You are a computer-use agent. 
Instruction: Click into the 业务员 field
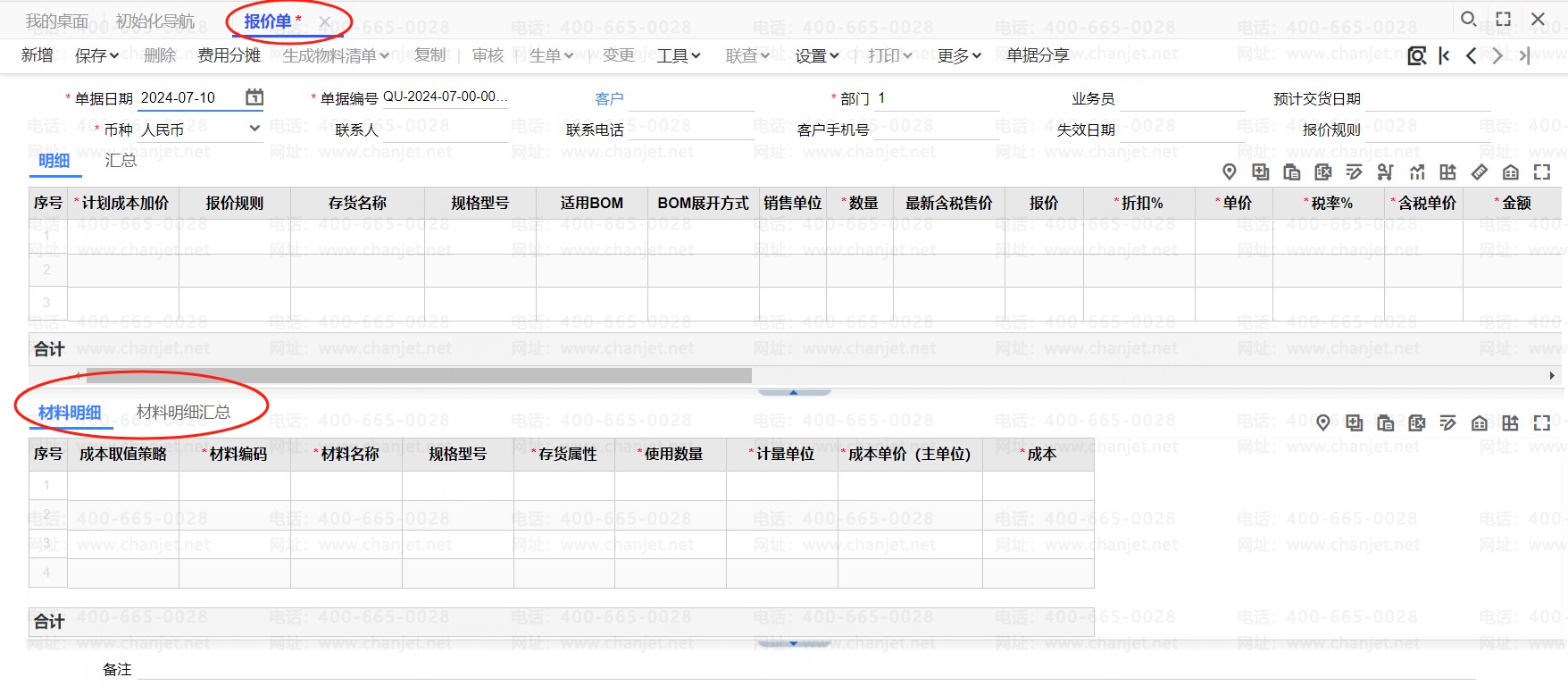pos(1181,98)
